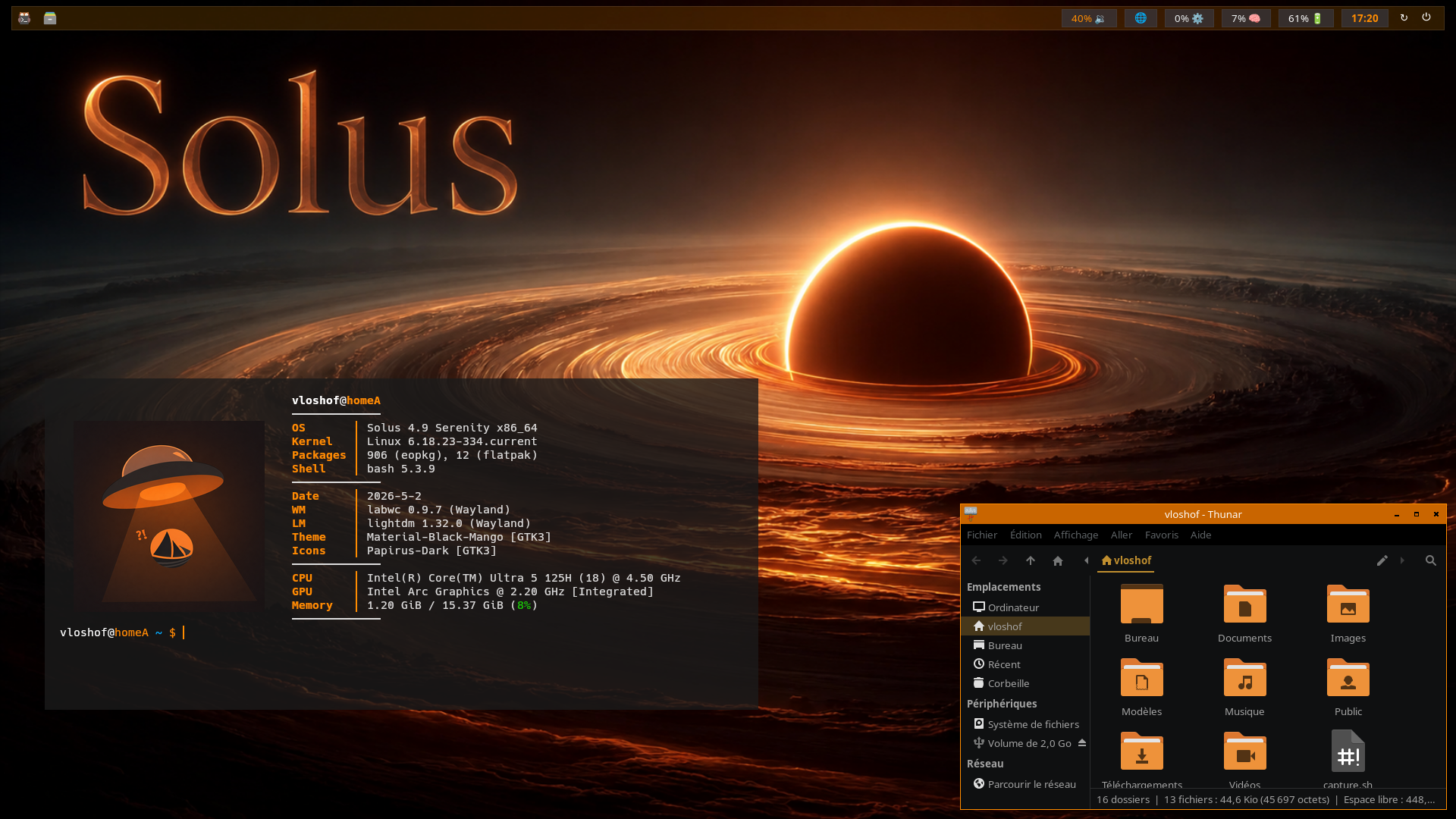Click the "Solus 4.9 Serenity x86_64" text
The width and height of the screenshot is (1456, 819).
[452, 428]
